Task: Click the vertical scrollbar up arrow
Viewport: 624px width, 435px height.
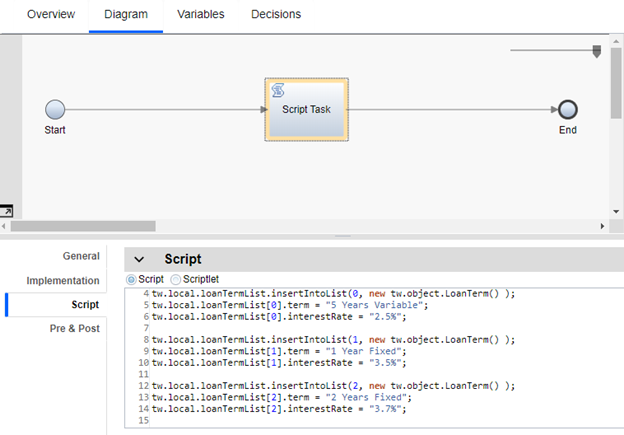Action: tap(615, 40)
